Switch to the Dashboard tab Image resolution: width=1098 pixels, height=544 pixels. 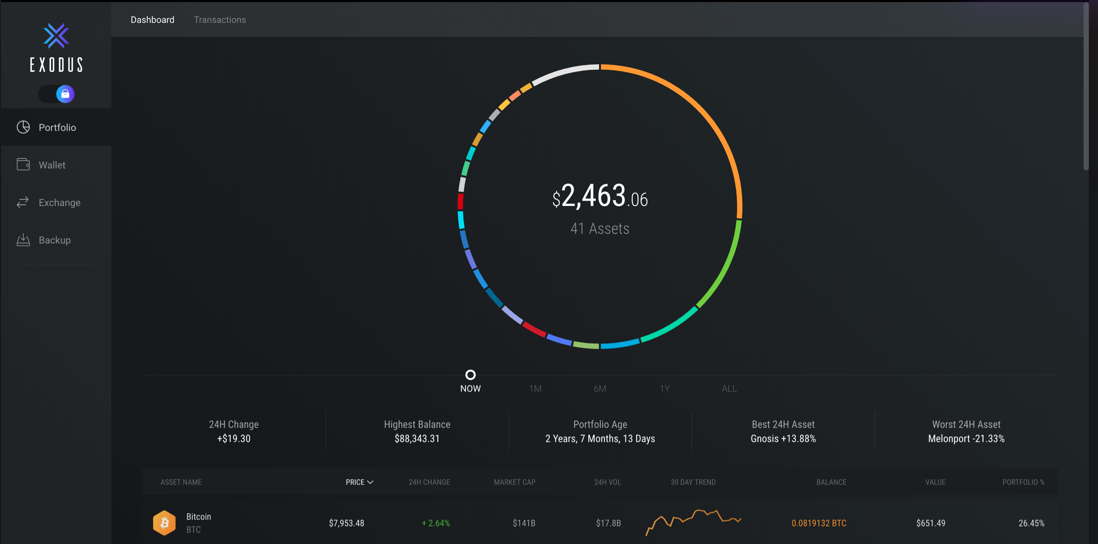[x=152, y=20]
